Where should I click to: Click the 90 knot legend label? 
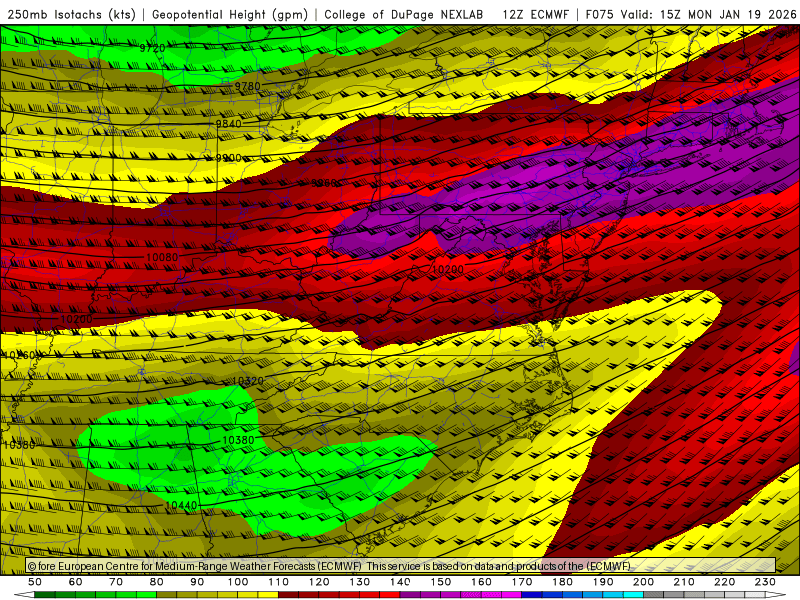click(197, 582)
